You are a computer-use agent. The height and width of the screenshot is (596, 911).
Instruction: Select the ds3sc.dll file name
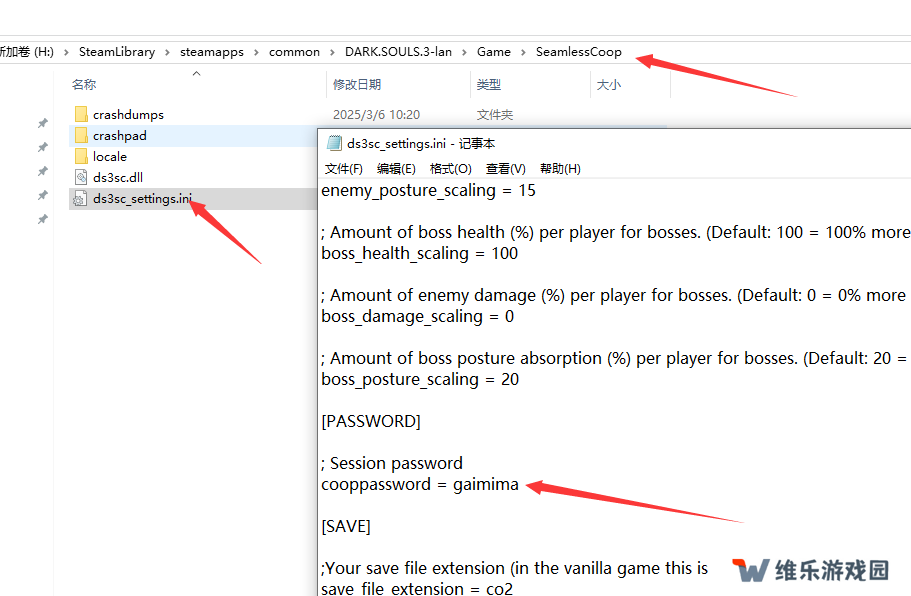pyautogui.click(x=118, y=177)
